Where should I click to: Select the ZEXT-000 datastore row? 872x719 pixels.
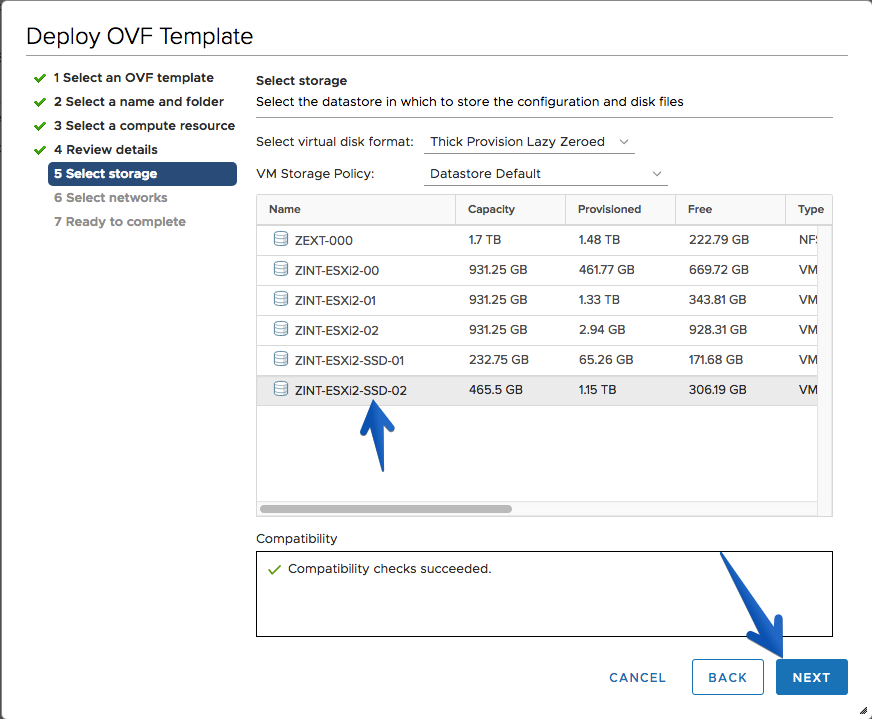pos(537,240)
